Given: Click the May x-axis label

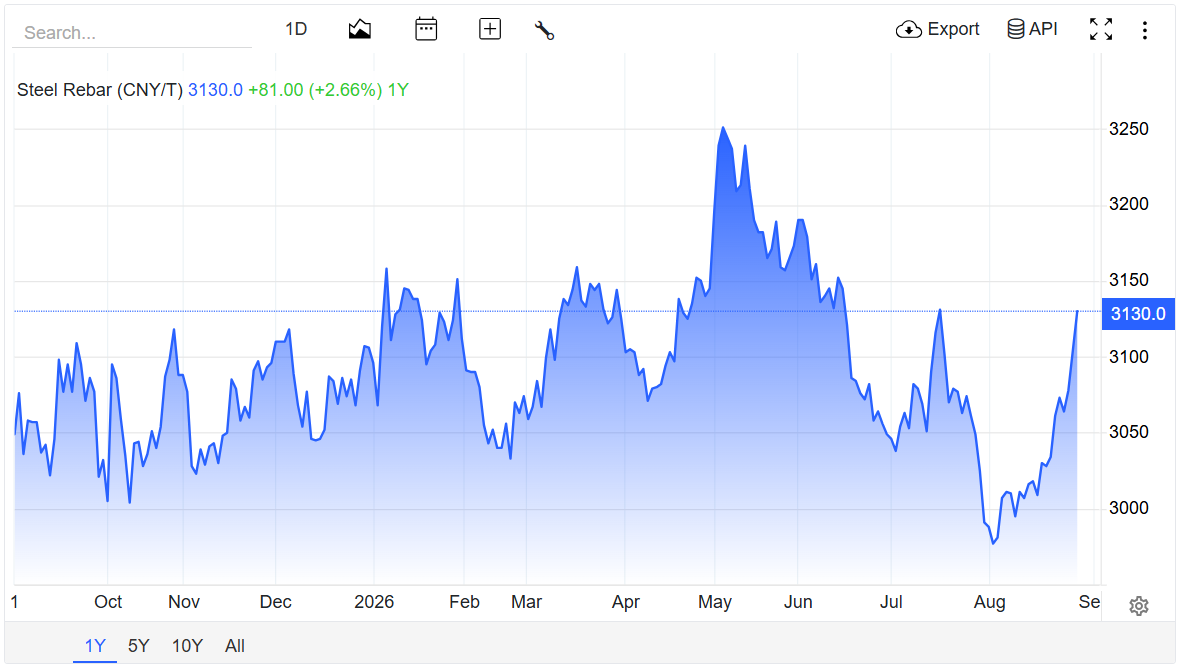Looking at the screenshot, I should tap(715, 602).
